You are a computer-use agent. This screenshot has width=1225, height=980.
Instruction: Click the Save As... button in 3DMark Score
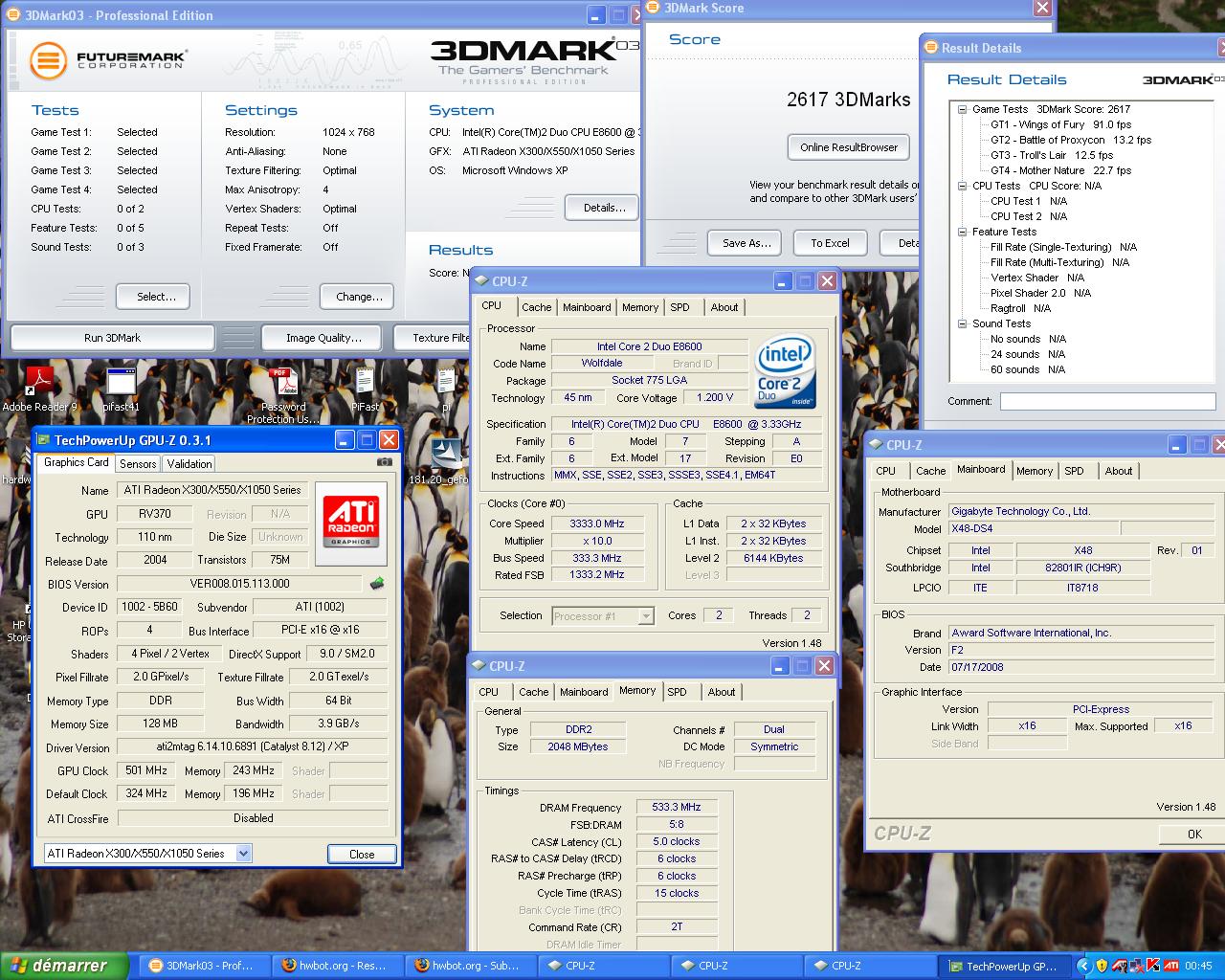click(746, 243)
